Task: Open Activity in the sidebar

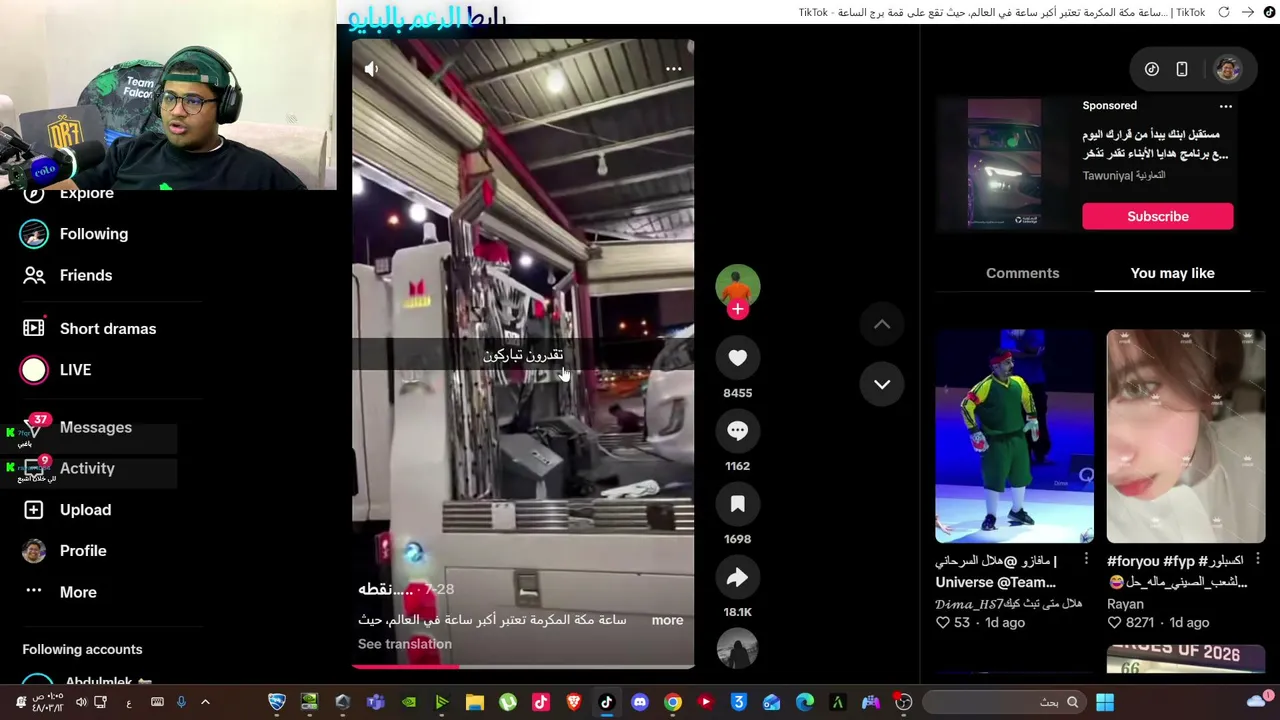Action: 87,468
